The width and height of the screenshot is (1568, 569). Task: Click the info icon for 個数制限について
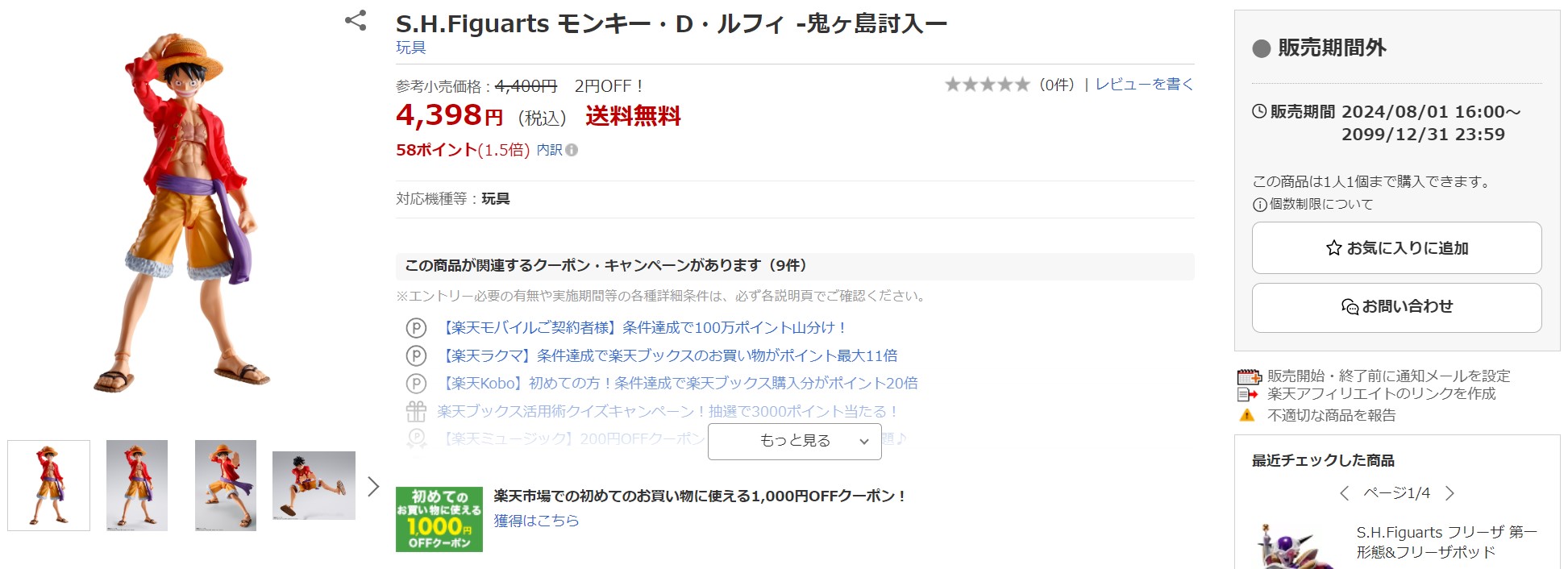tap(1259, 205)
